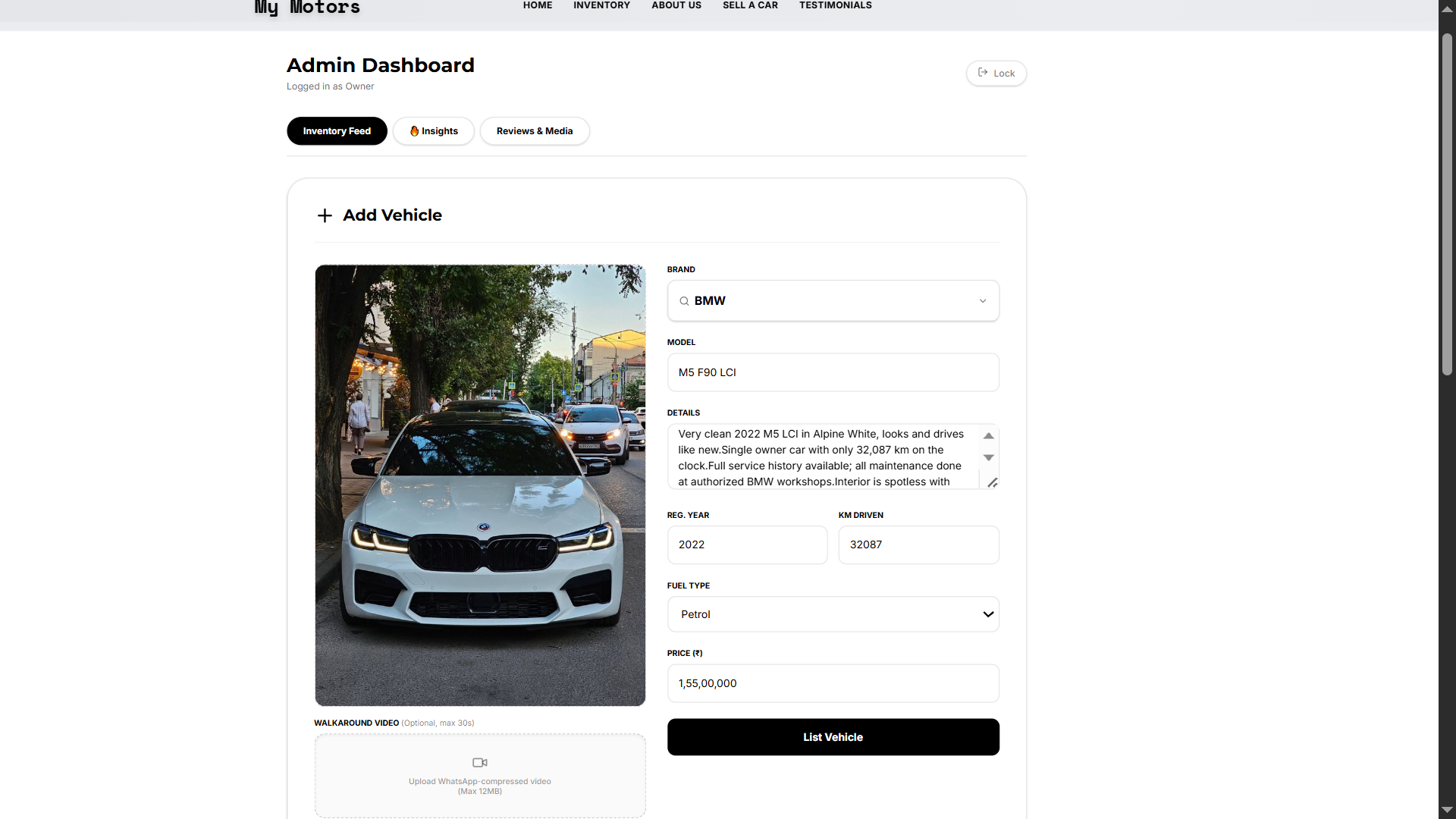Click the page scrollbar thumb
The width and height of the screenshot is (1456, 819).
pyautogui.click(x=1447, y=205)
